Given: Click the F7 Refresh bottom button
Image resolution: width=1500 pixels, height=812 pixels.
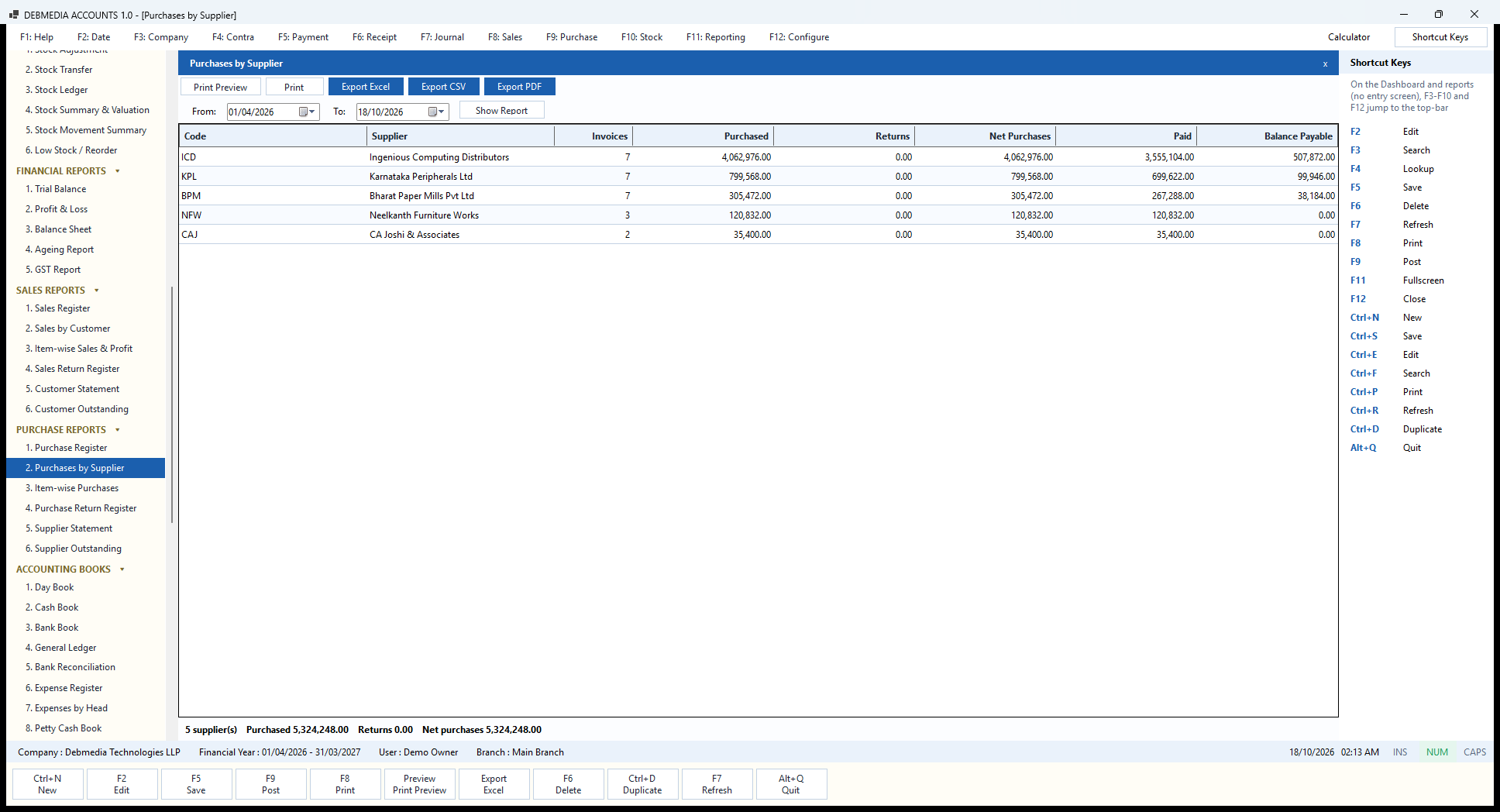Looking at the screenshot, I should tap(717, 784).
